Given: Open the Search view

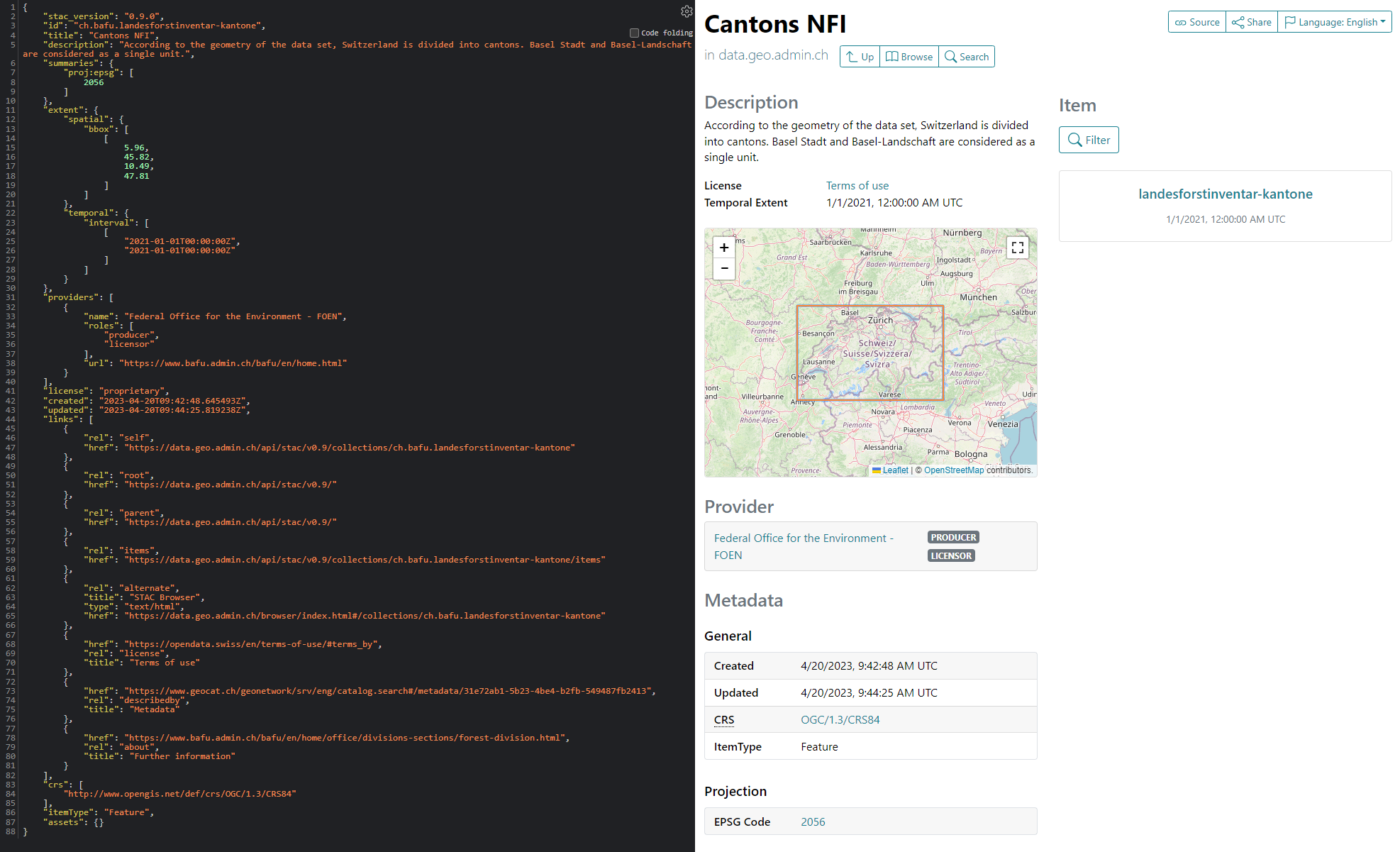Looking at the screenshot, I should tap(966, 57).
